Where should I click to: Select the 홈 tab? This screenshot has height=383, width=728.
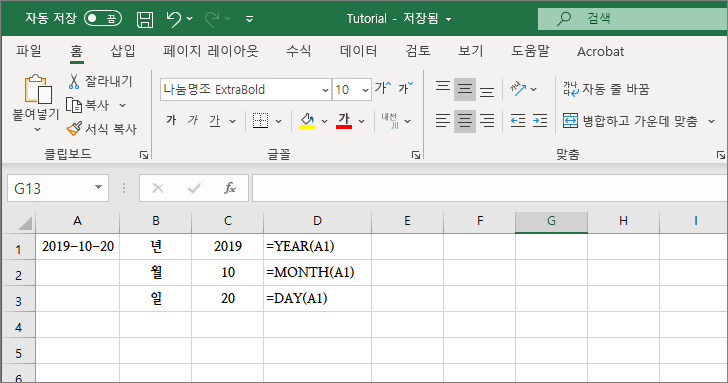pos(77,51)
